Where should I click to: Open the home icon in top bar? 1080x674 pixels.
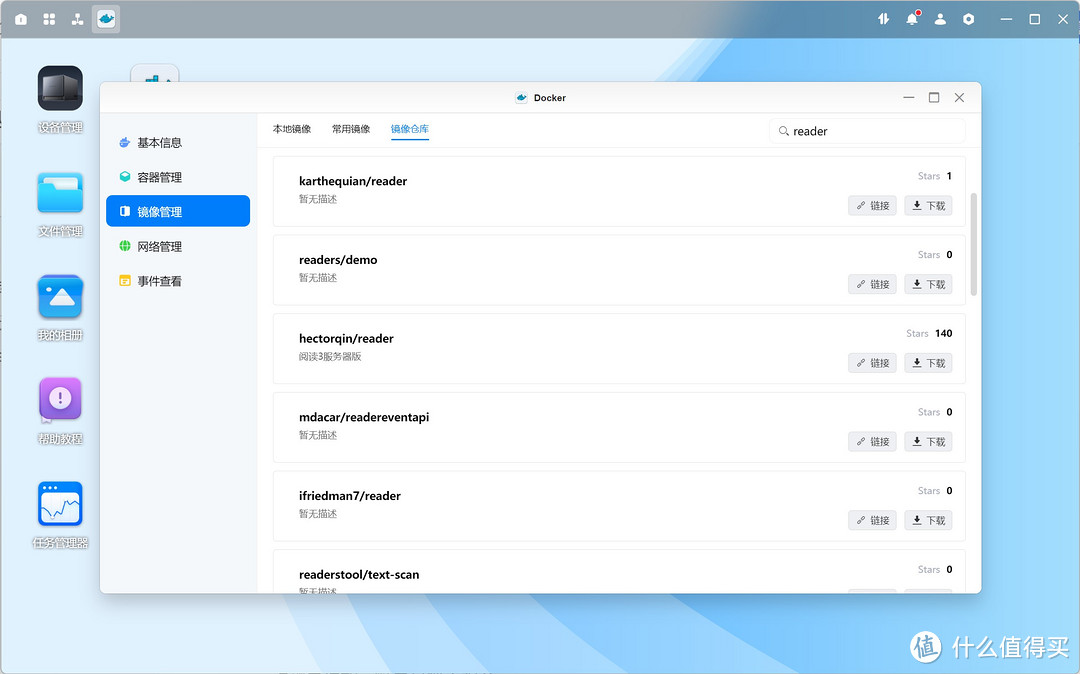(21, 19)
